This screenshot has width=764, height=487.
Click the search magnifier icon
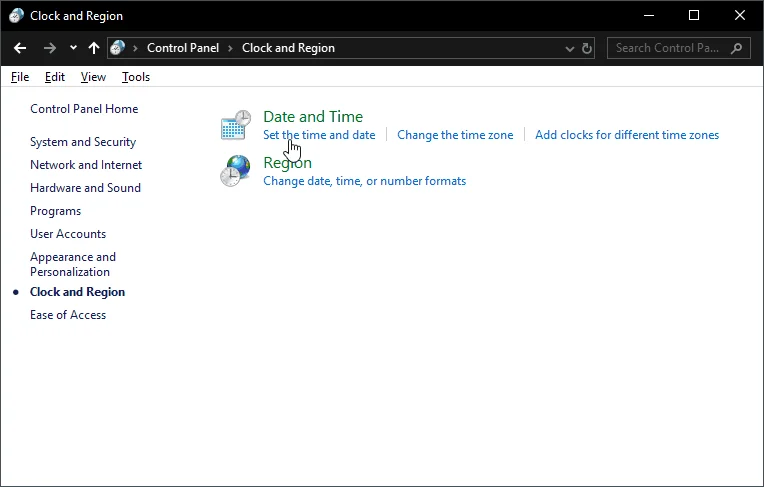[737, 48]
